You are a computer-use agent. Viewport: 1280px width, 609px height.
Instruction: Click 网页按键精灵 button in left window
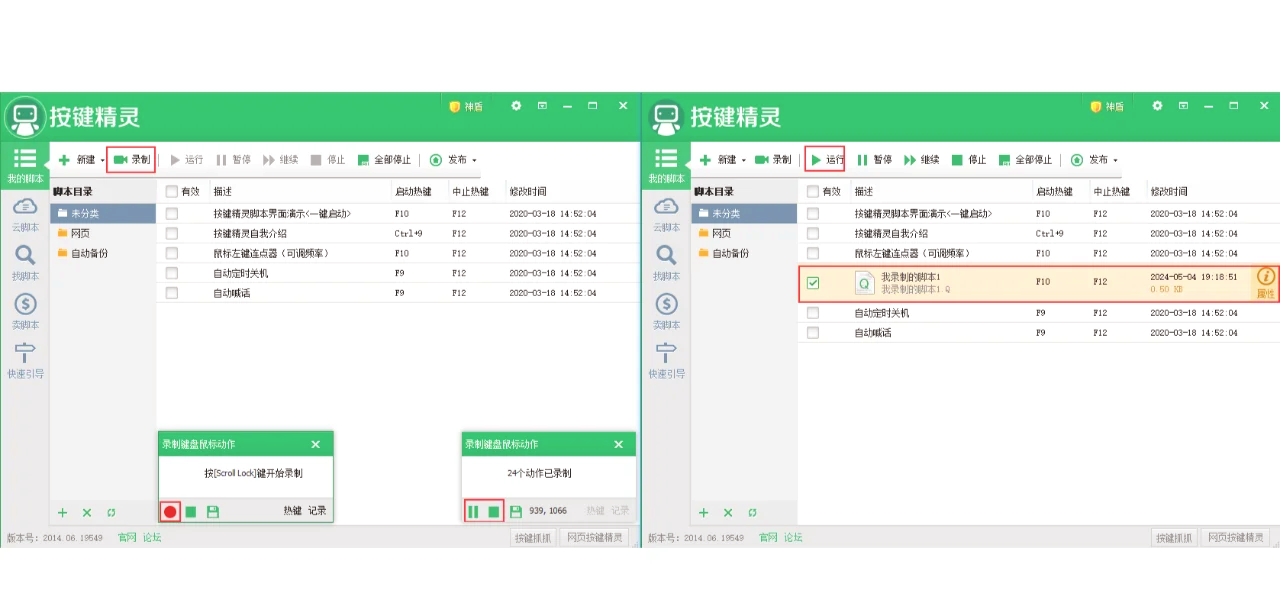594,538
